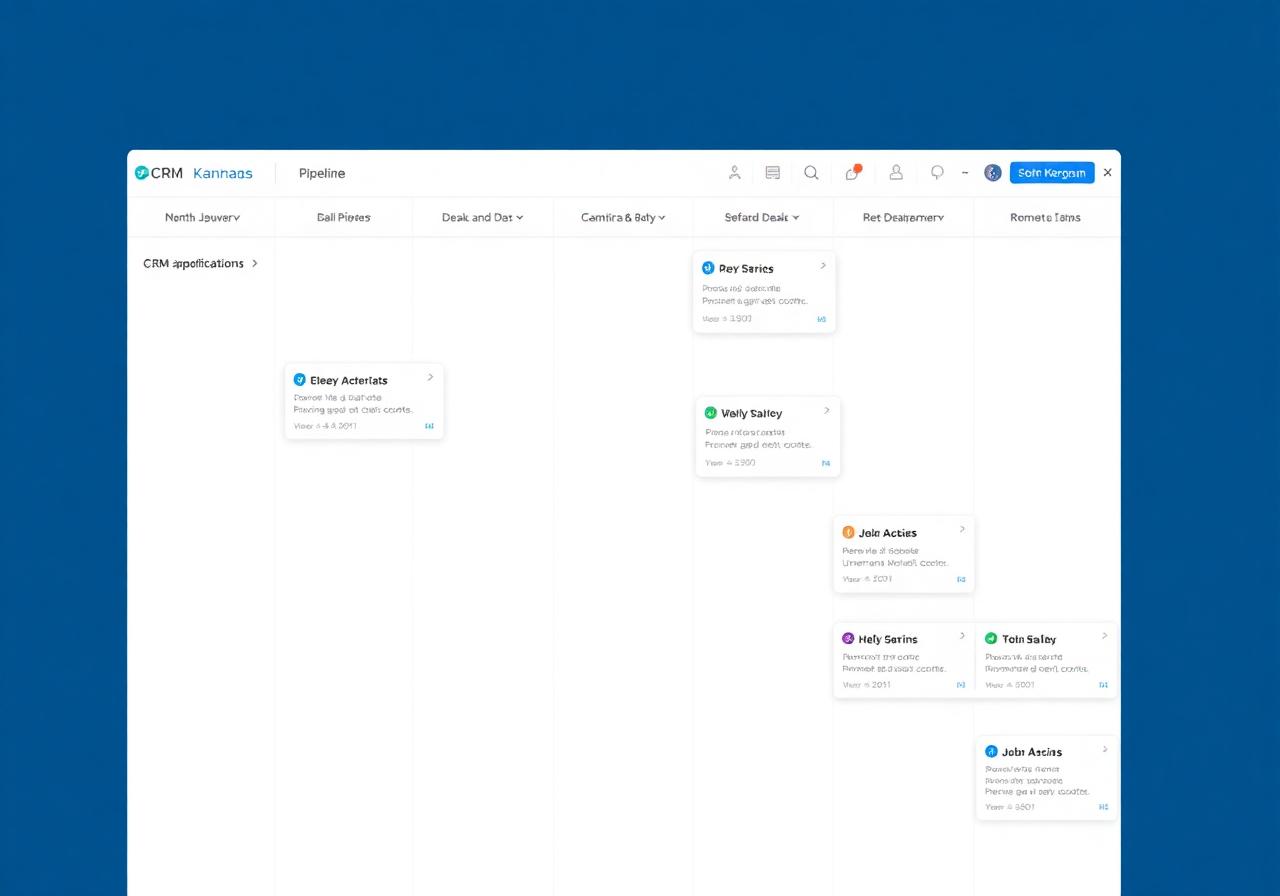Click the green avatar on Welly Salley card
The width and height of the screenshot is (1280, 896).
point(711,413)
